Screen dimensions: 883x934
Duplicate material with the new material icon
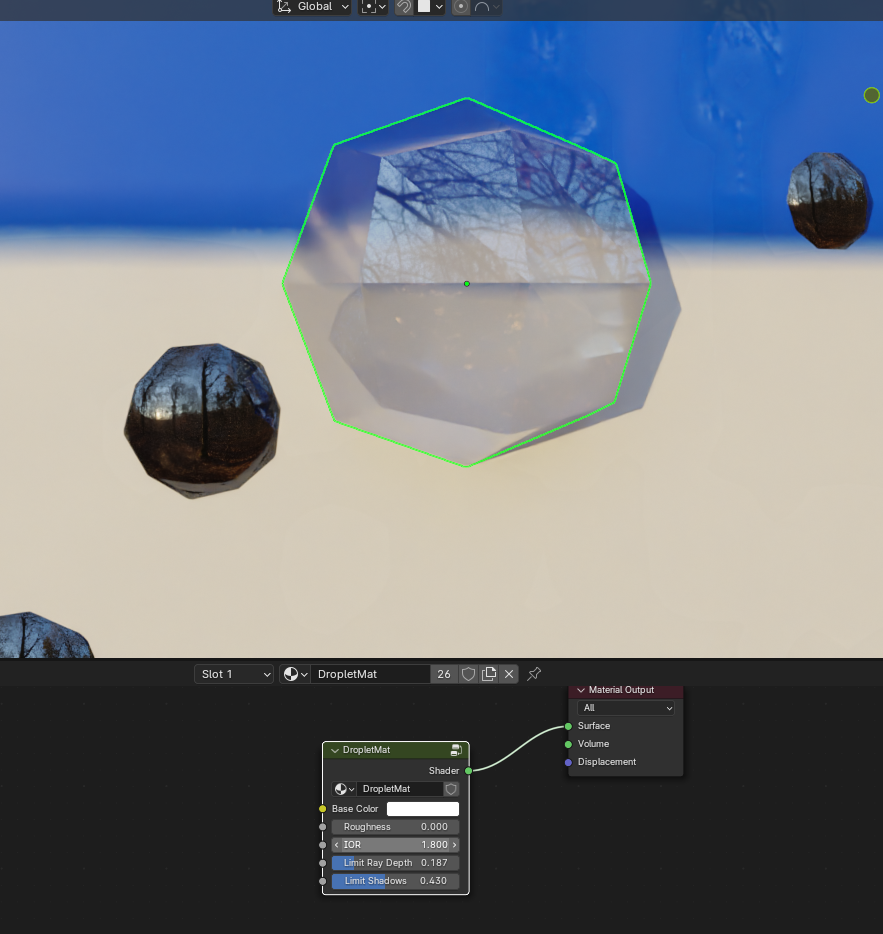(489, 674)
